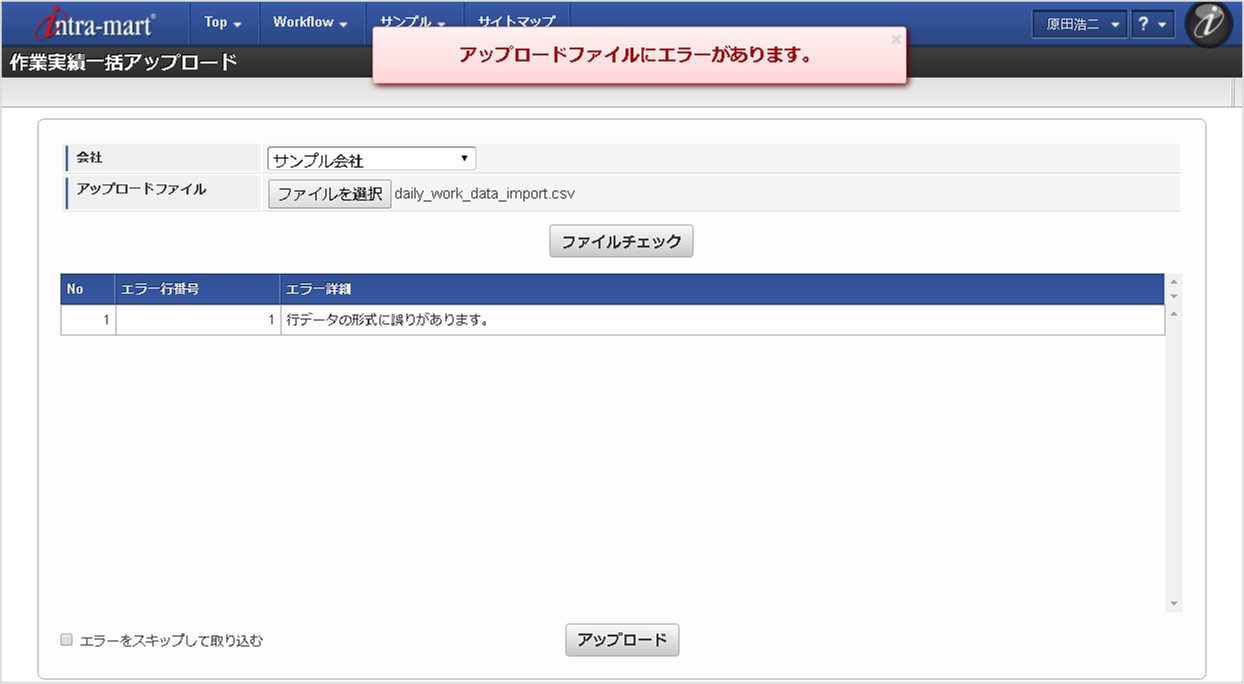
Task: Open the サンプル会社 company dropdown
Action: [371, 159]
